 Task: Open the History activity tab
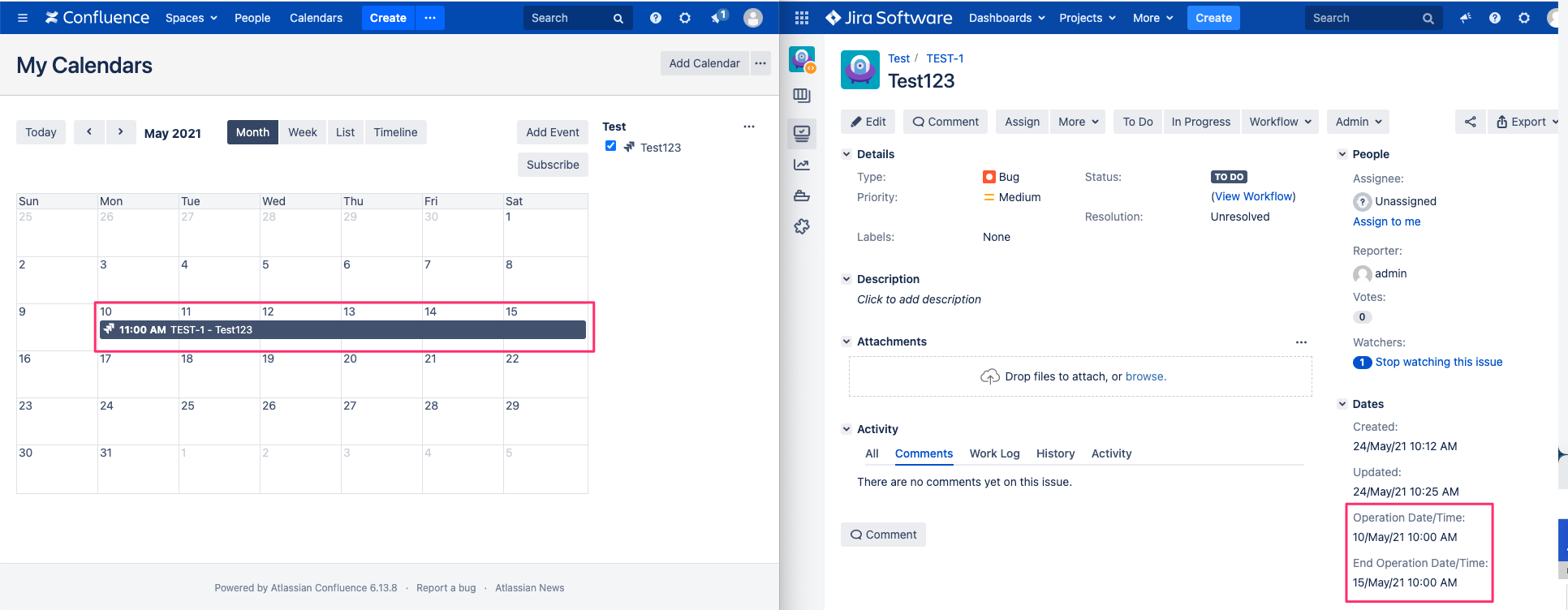point(1055,453)
